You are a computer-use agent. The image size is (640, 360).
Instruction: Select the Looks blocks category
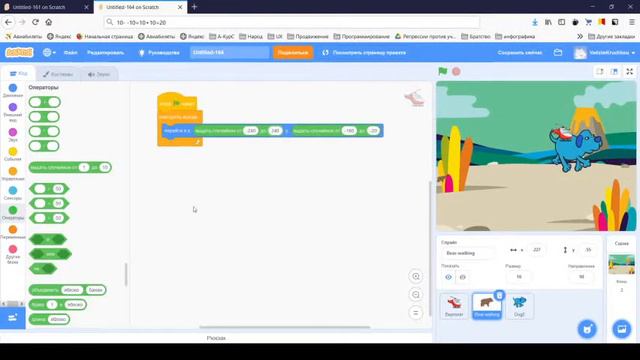[x=13, y=112]
